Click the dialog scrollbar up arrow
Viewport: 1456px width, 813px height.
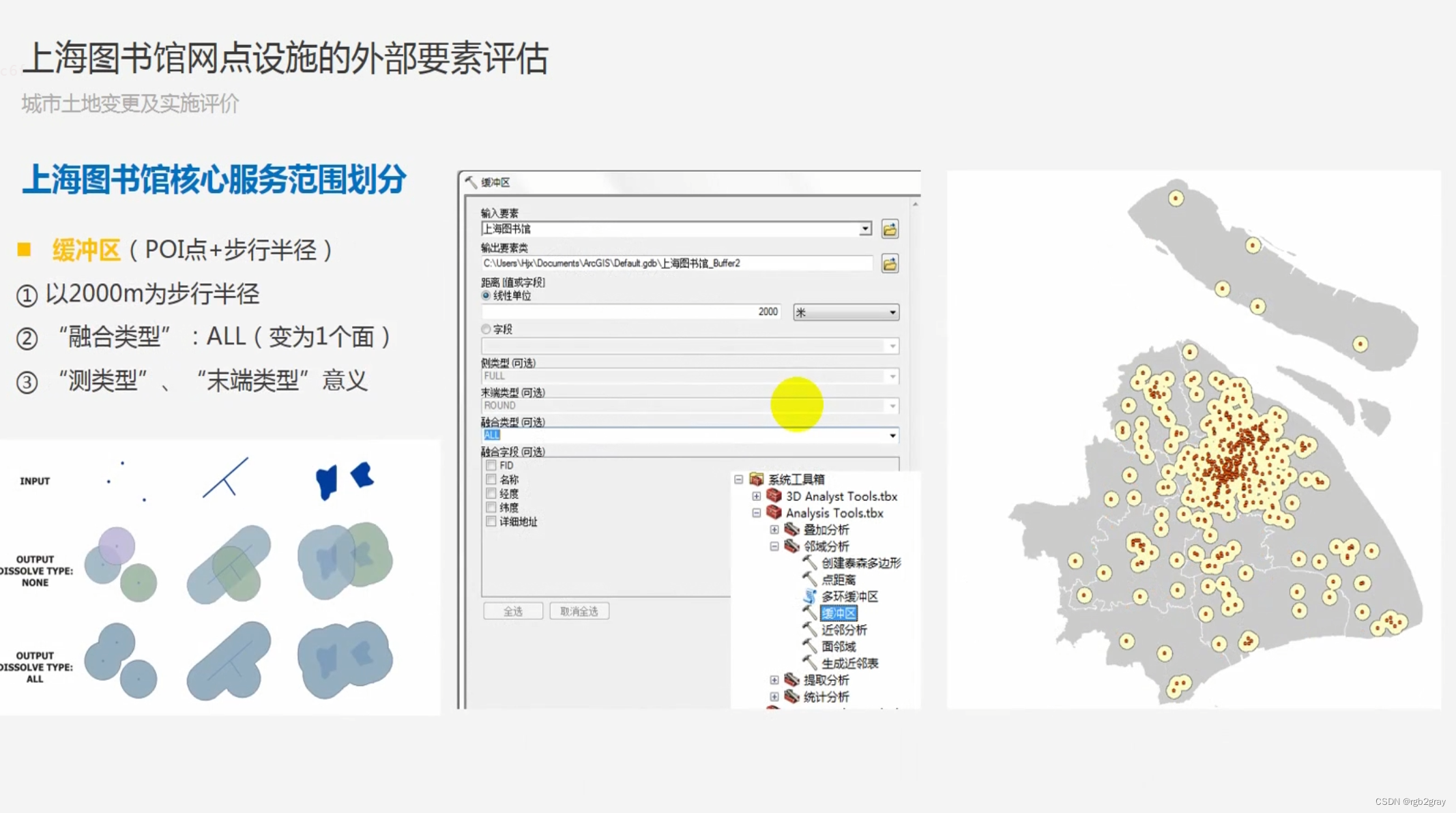click(915, 204)
